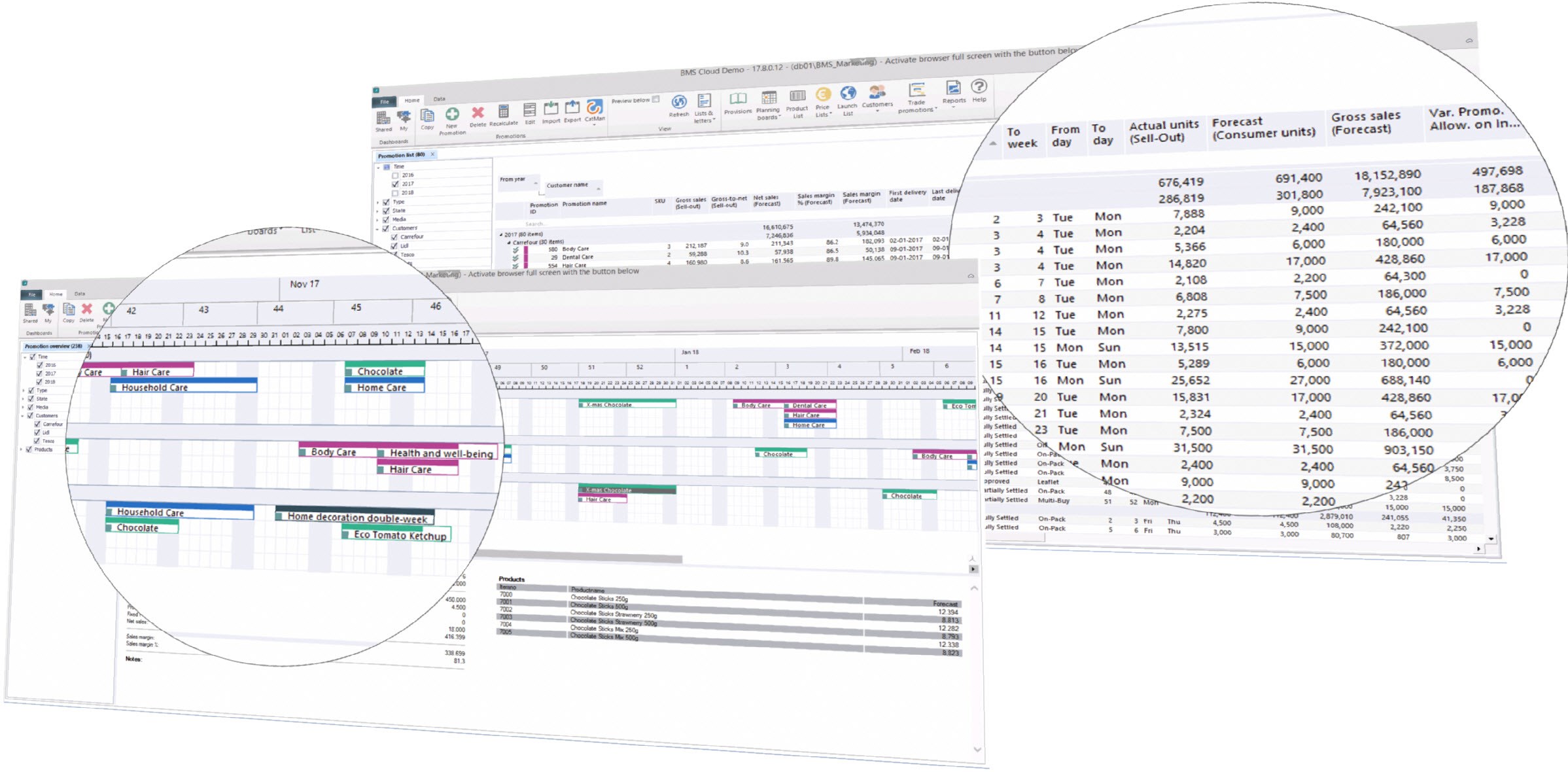The width and height of the screenshot is (1568, 772).
Task: Enable the Preview below checkbox
Action: pyautogui.click(x=656, y=99)
